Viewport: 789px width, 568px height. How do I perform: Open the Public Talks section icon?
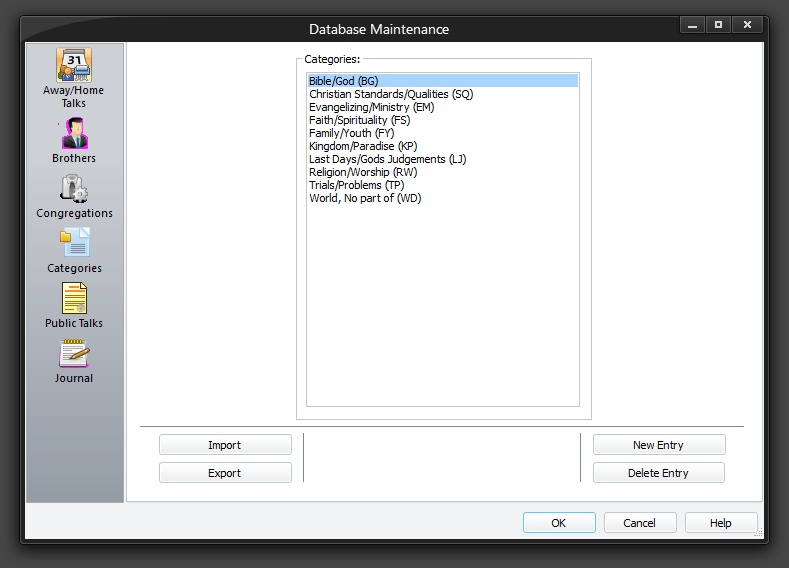click(74, 298)
